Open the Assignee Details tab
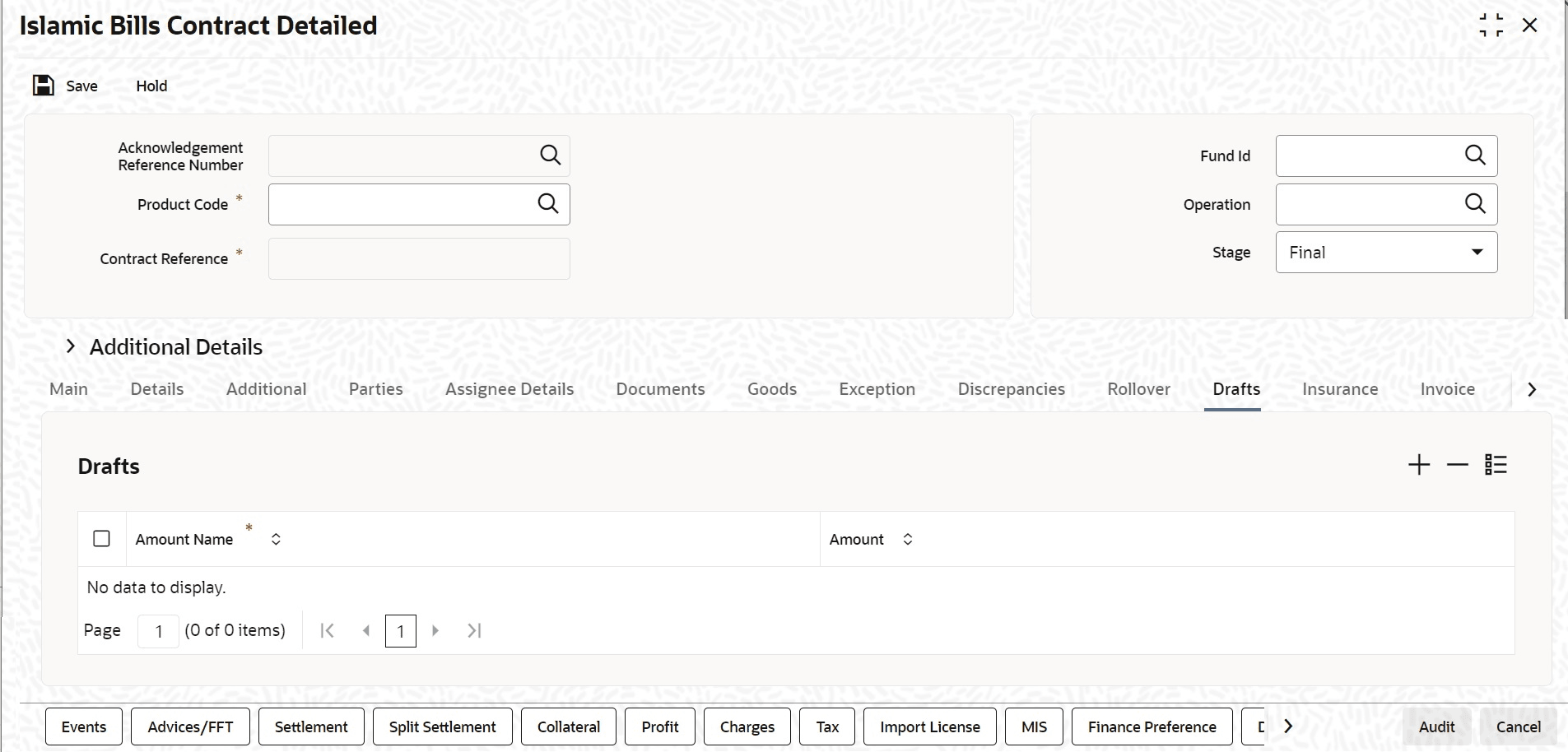Image resolution: width=1568 pixels, height=752 pixels. pos(509,389)
